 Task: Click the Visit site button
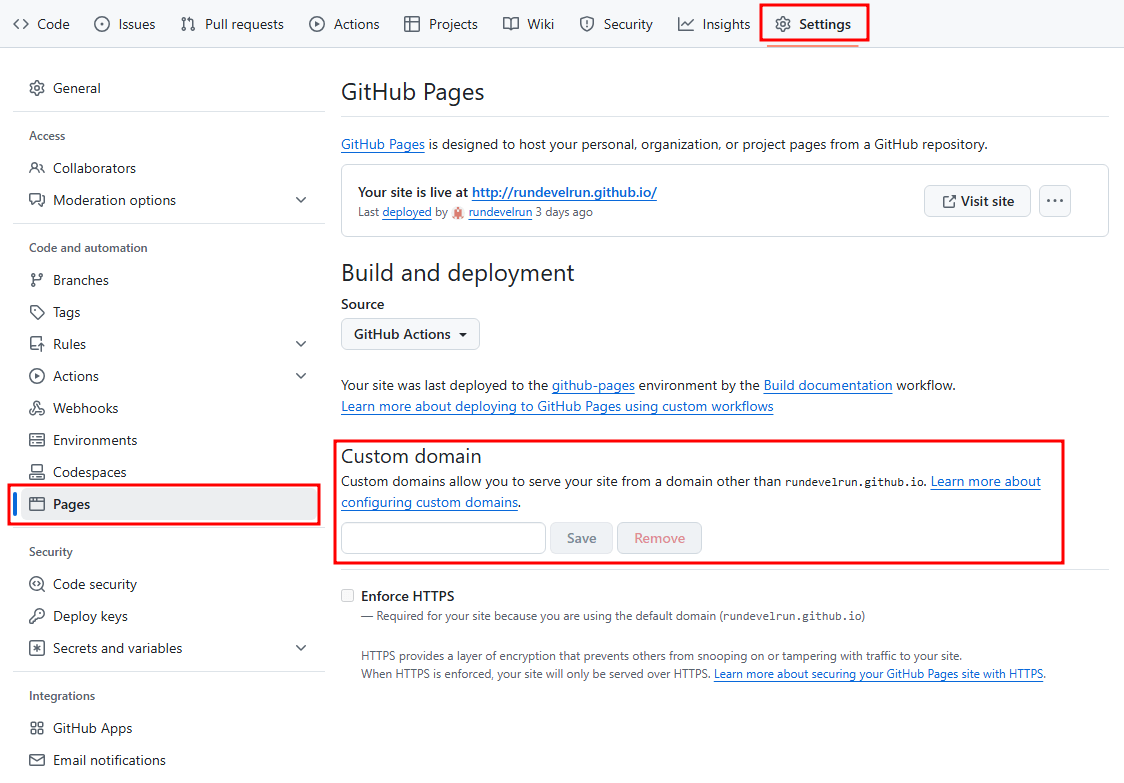pyautogui.click(x=978, y=201)
